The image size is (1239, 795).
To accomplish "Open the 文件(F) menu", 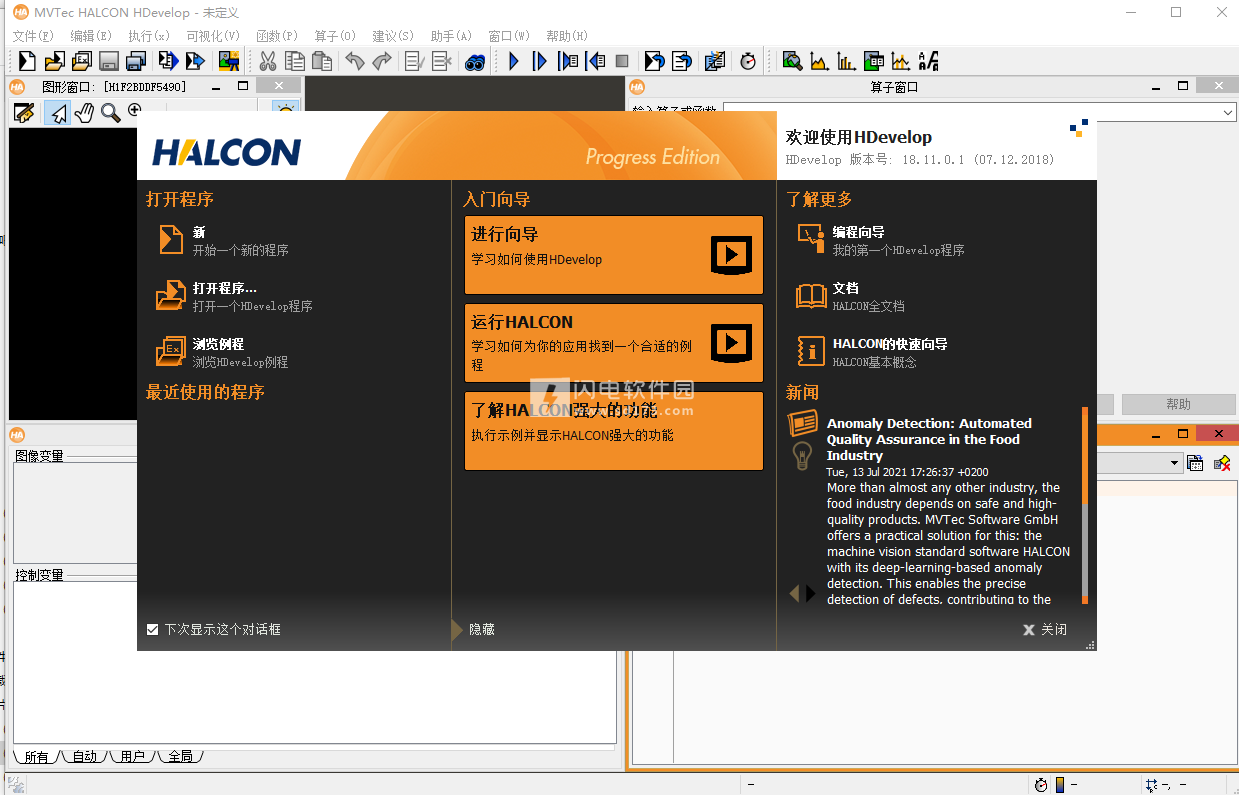I will click(33, 36).
